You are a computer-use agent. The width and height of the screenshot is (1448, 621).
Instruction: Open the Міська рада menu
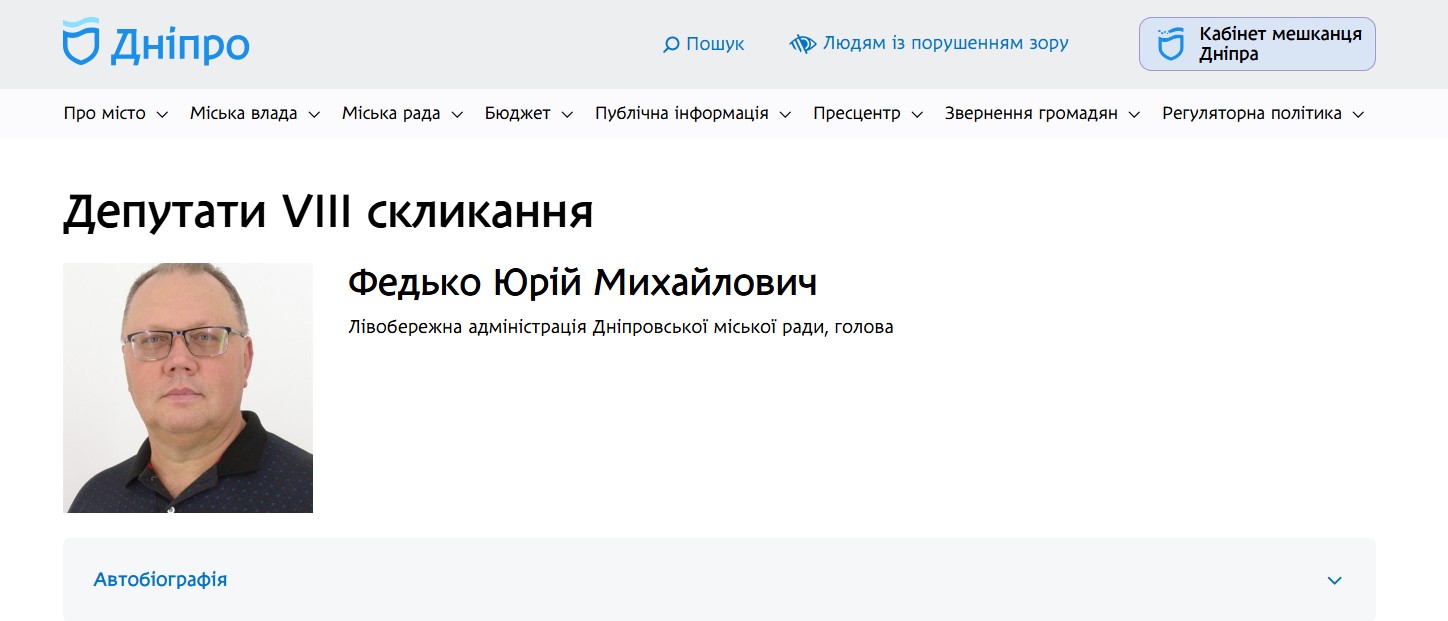(x=391, y=114)
